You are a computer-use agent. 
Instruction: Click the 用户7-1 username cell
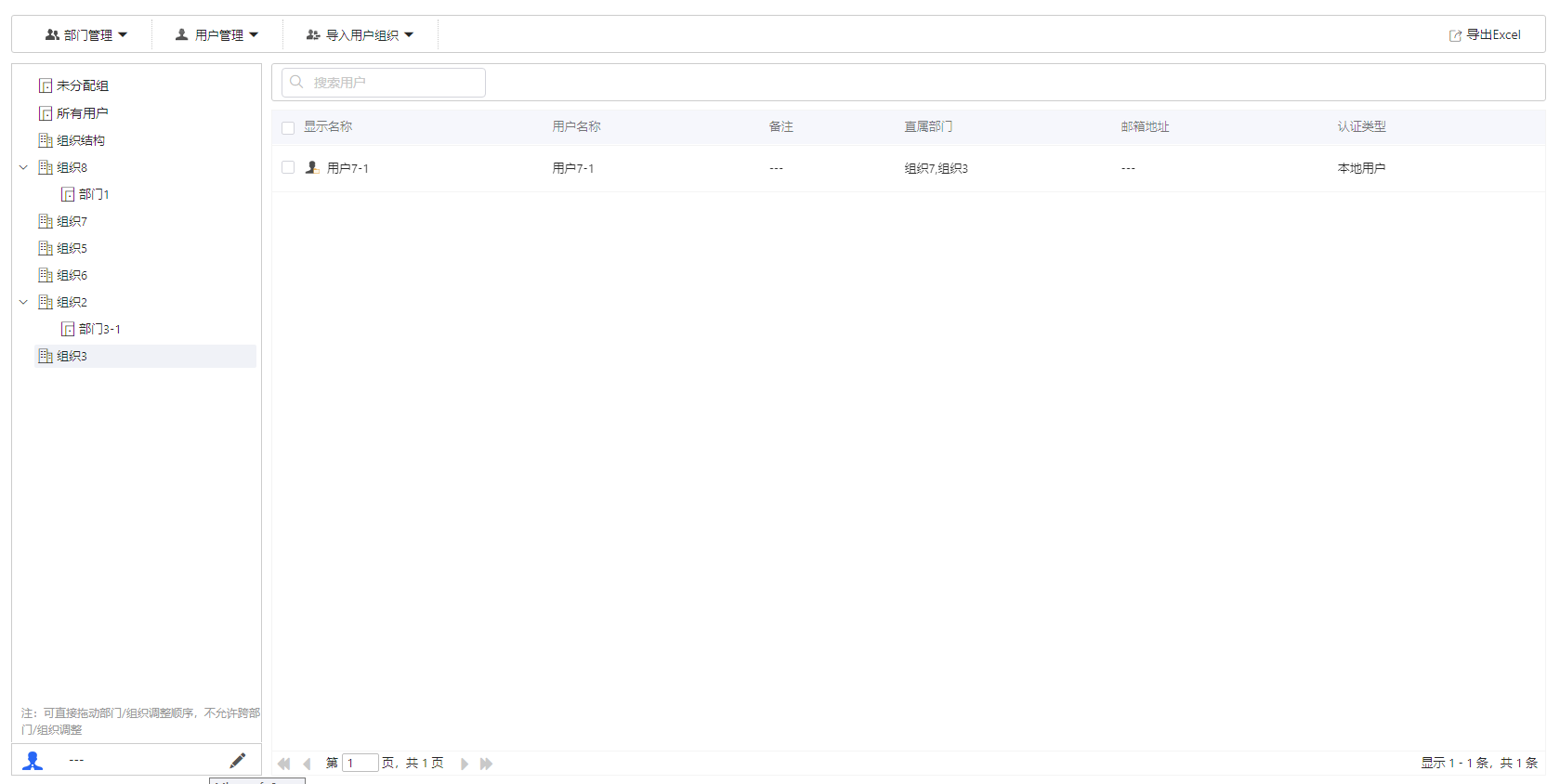click(x=572, y=168)
